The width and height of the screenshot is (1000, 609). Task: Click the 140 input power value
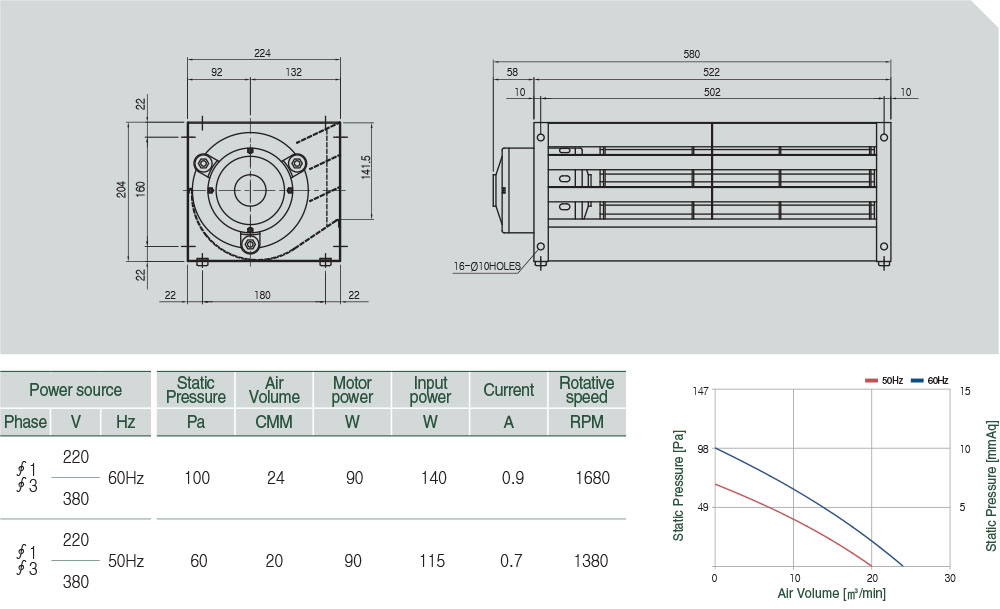433,478
